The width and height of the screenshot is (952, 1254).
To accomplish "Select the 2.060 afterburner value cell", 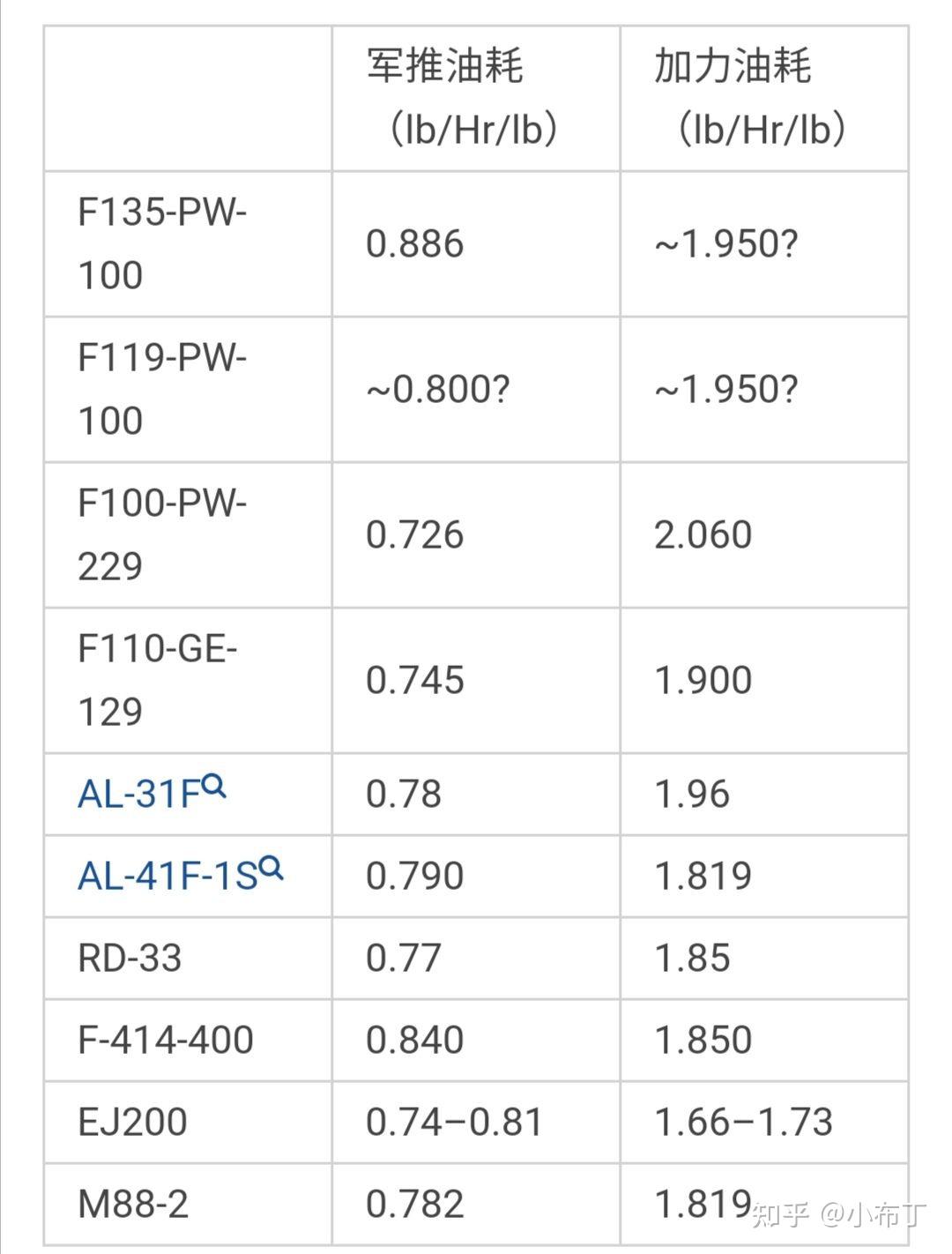I will pos(703,535).
